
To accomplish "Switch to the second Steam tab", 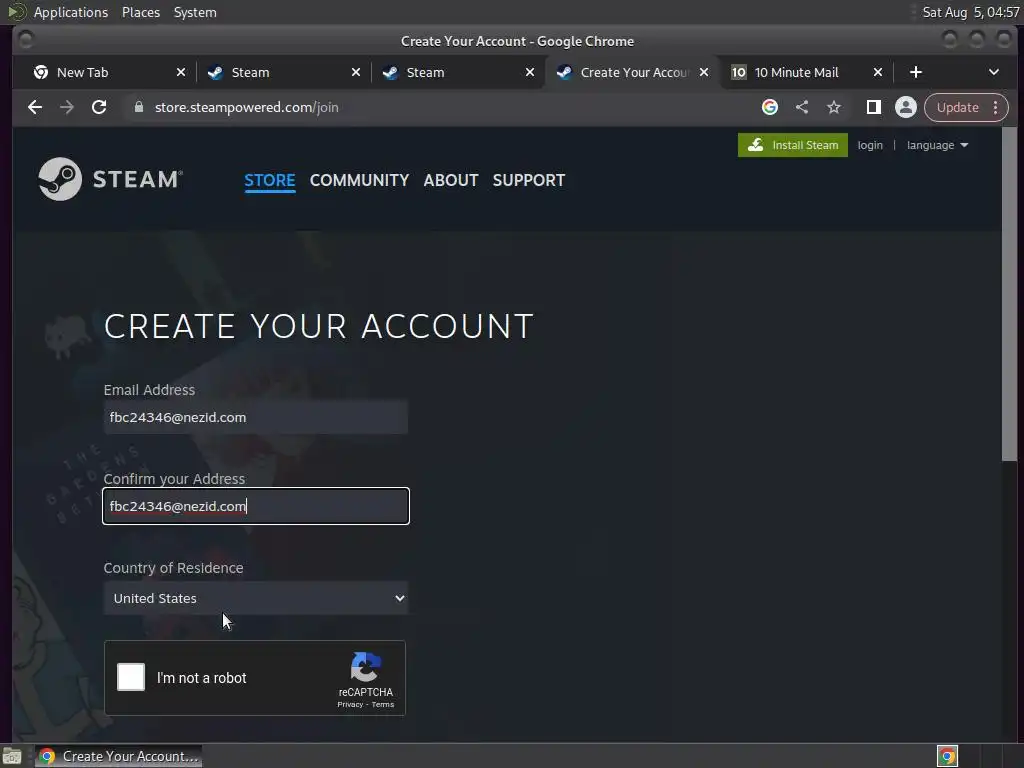I will point(457,72).
